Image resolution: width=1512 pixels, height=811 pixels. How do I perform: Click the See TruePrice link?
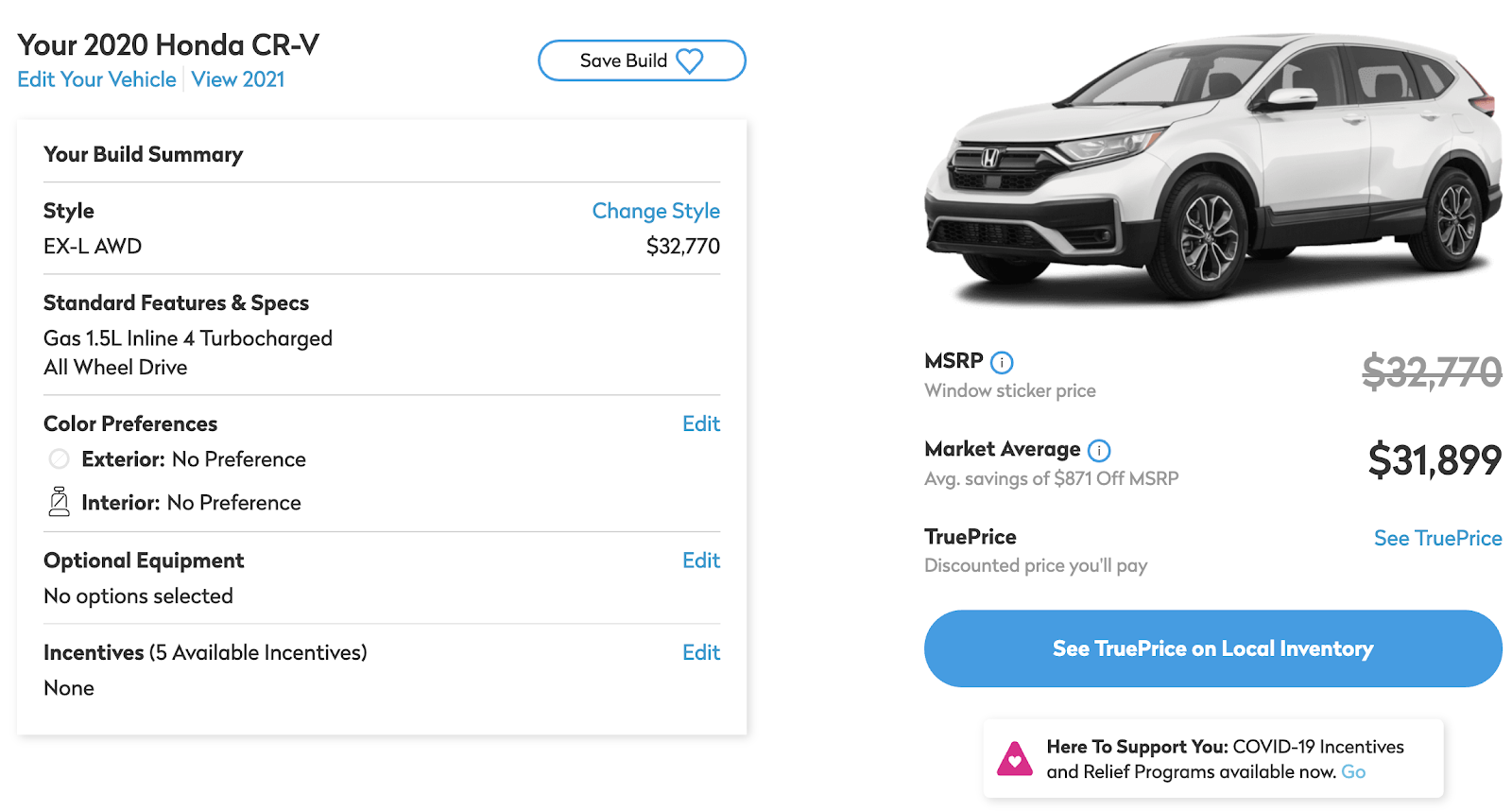click(1437, 538)
